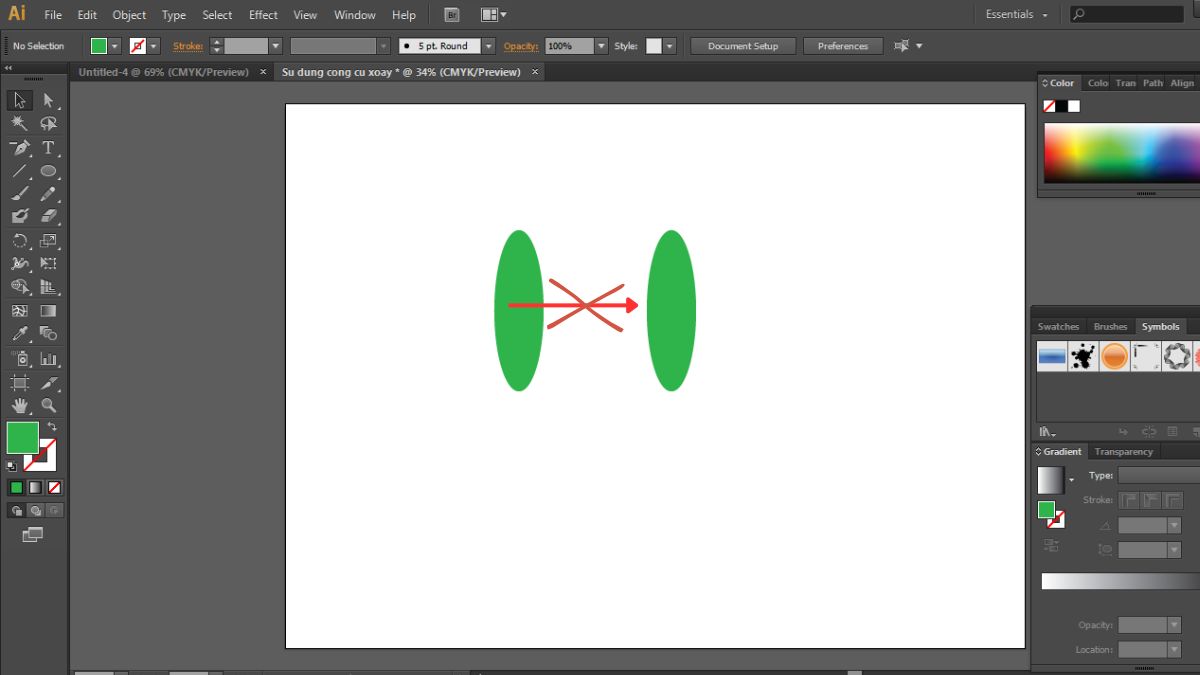
Task: Select the Magic Wand tool
Action: click(19, 123)
